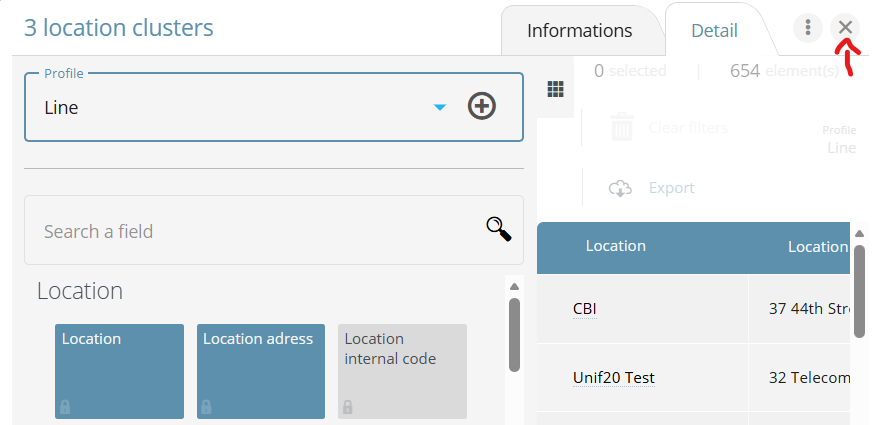The image size is (877, 425).
Task: Sort by the Location column header
Action: 615,246
